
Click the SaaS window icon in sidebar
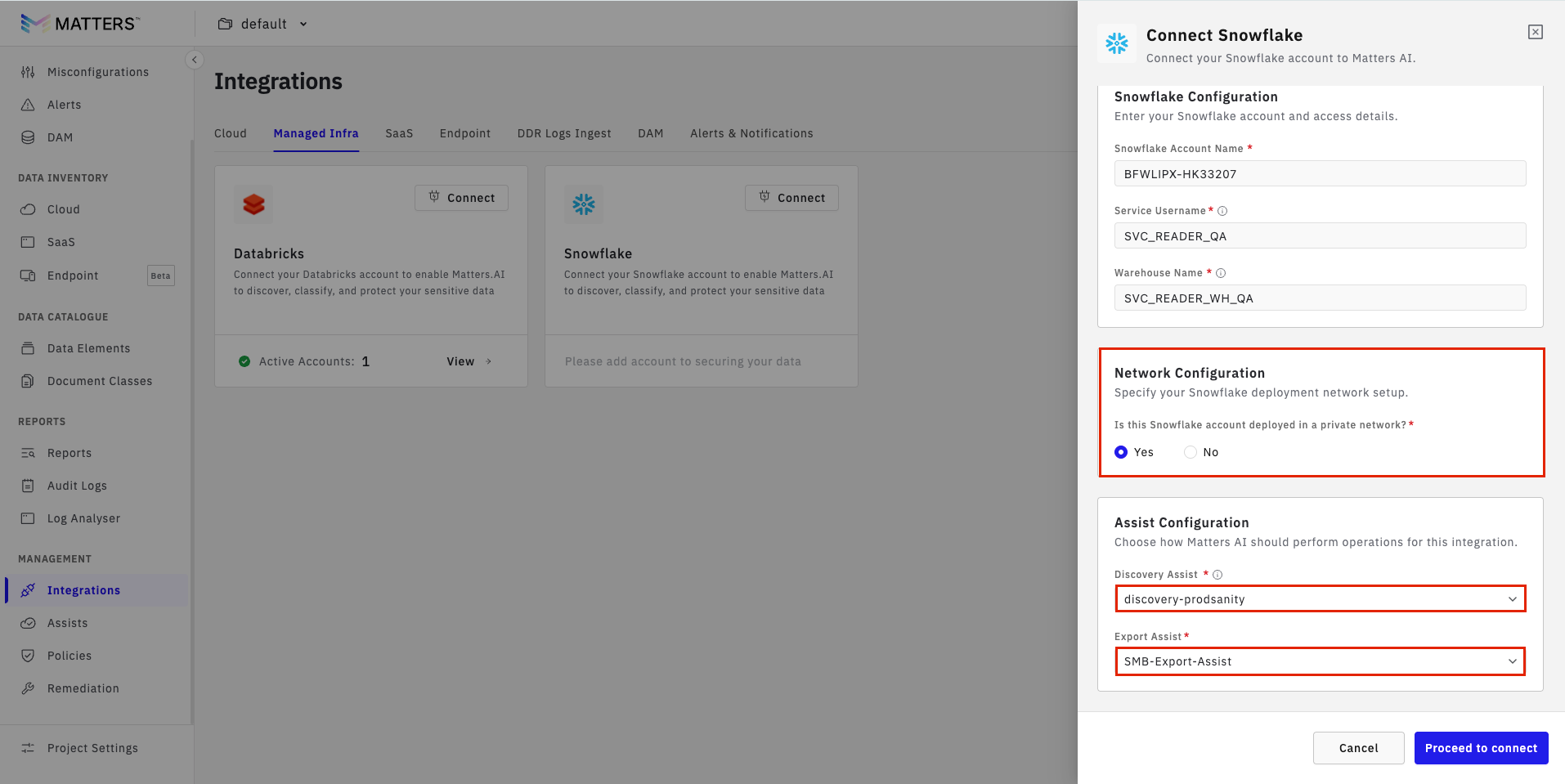28,242
